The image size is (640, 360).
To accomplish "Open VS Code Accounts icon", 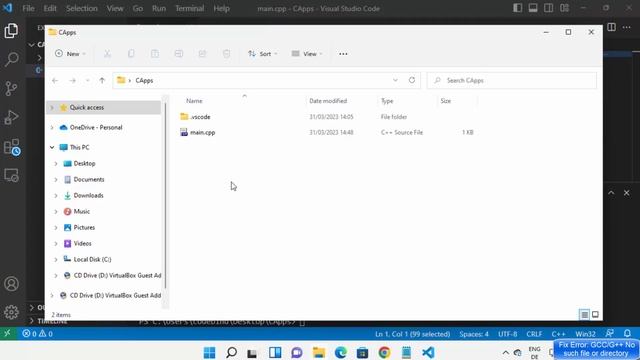I will click(x=11, y=284).
